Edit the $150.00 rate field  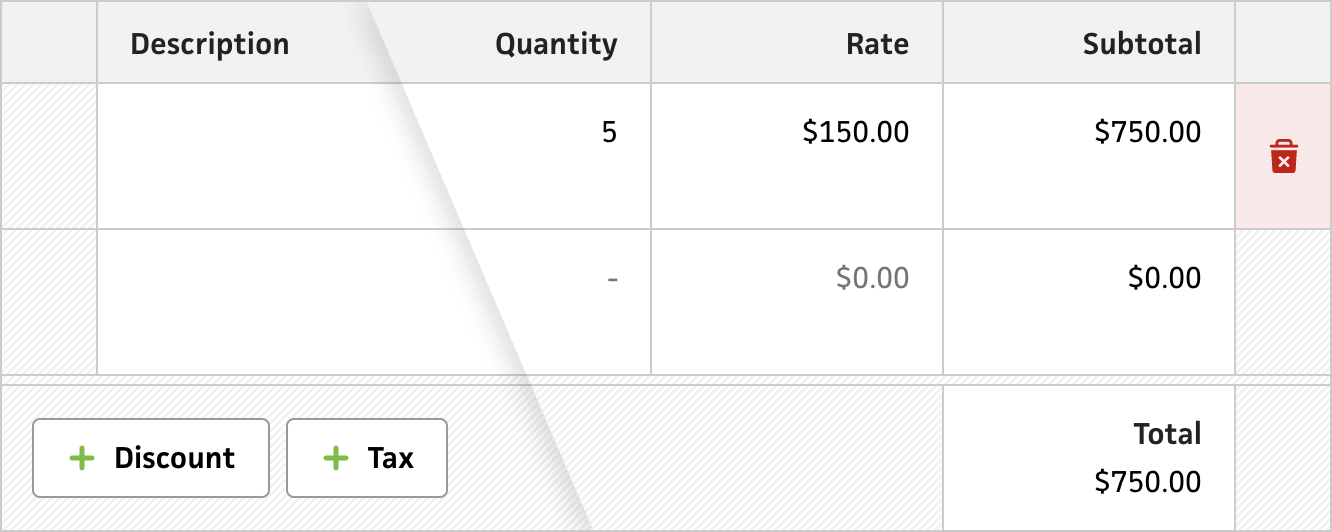click(x=797, y=156)
